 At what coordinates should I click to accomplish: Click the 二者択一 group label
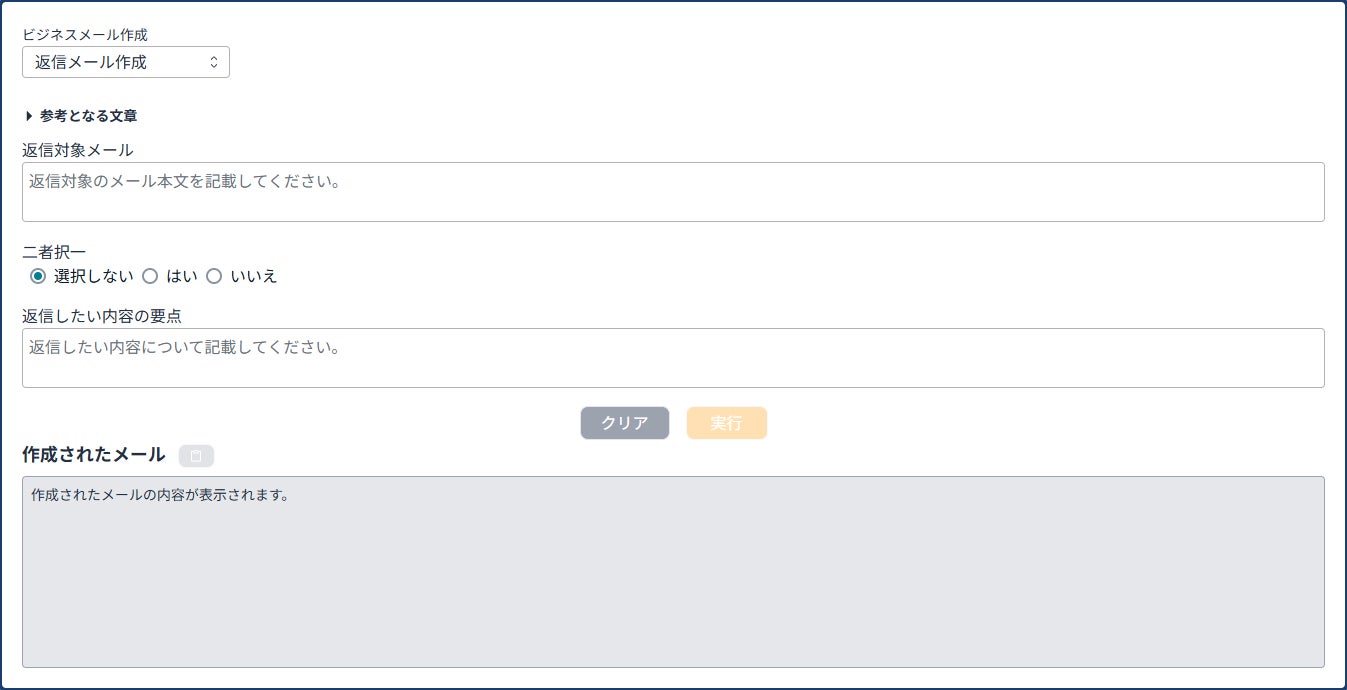(x=54, y=252)
